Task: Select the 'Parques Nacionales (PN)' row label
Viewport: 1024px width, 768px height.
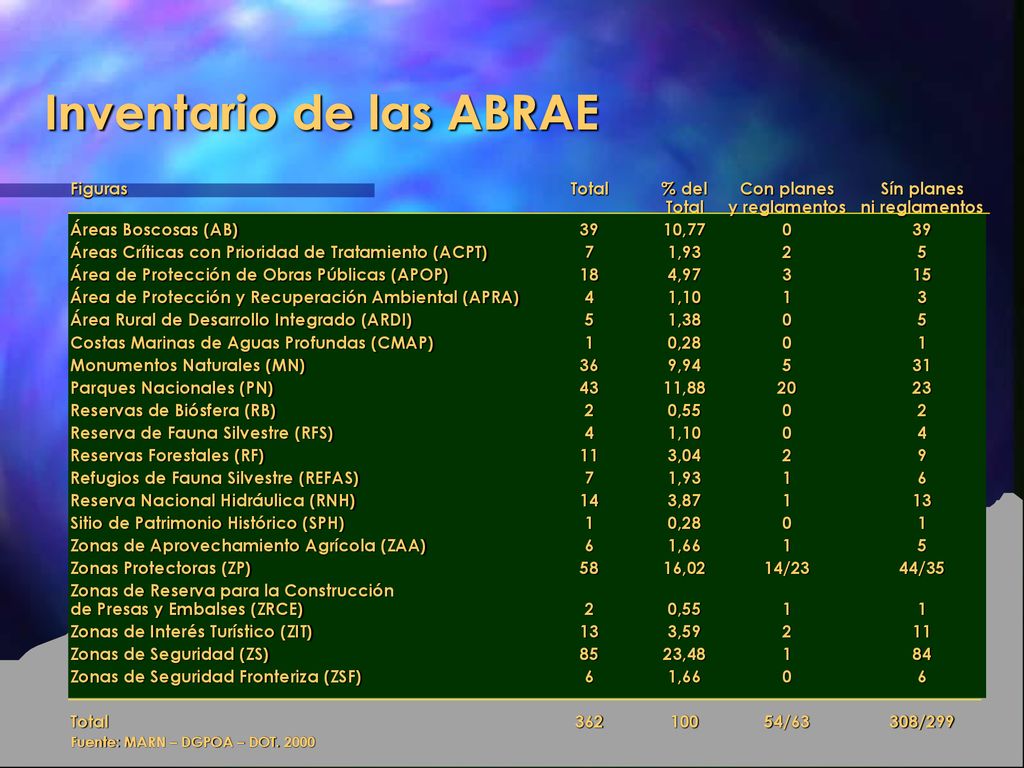Action: click(172, 388)
